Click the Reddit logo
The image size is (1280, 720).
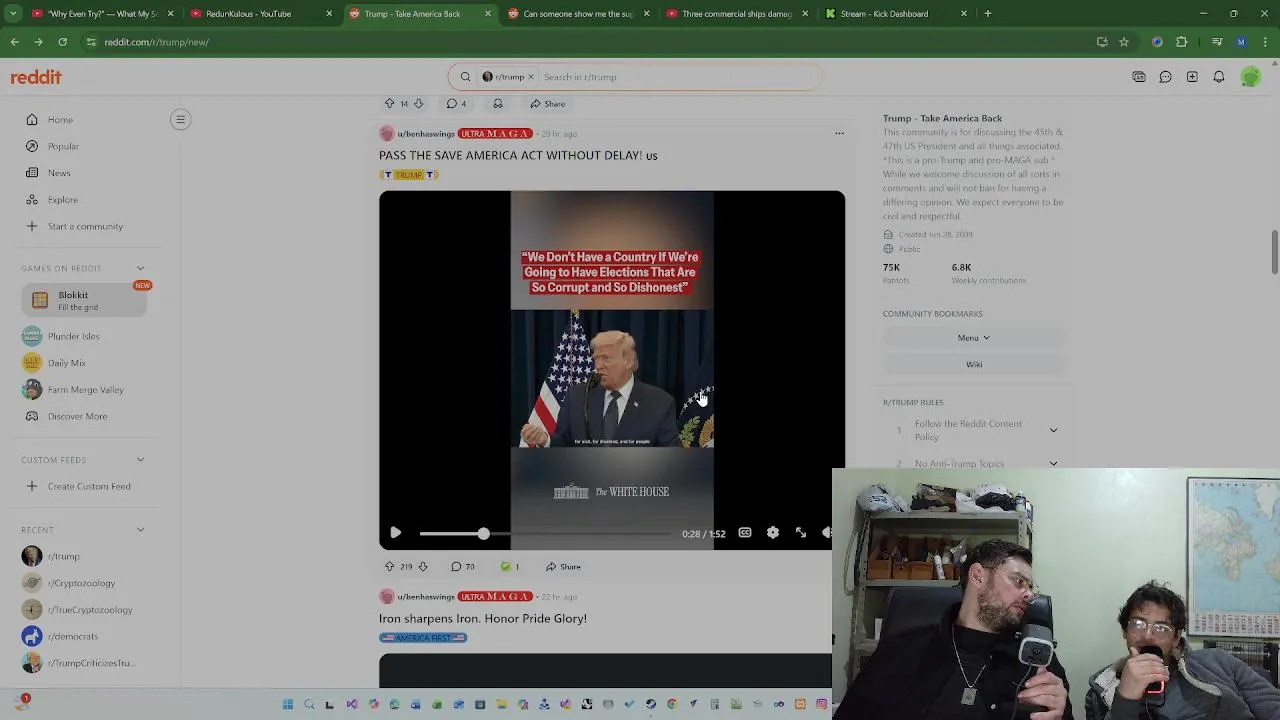tap(36, 77)
